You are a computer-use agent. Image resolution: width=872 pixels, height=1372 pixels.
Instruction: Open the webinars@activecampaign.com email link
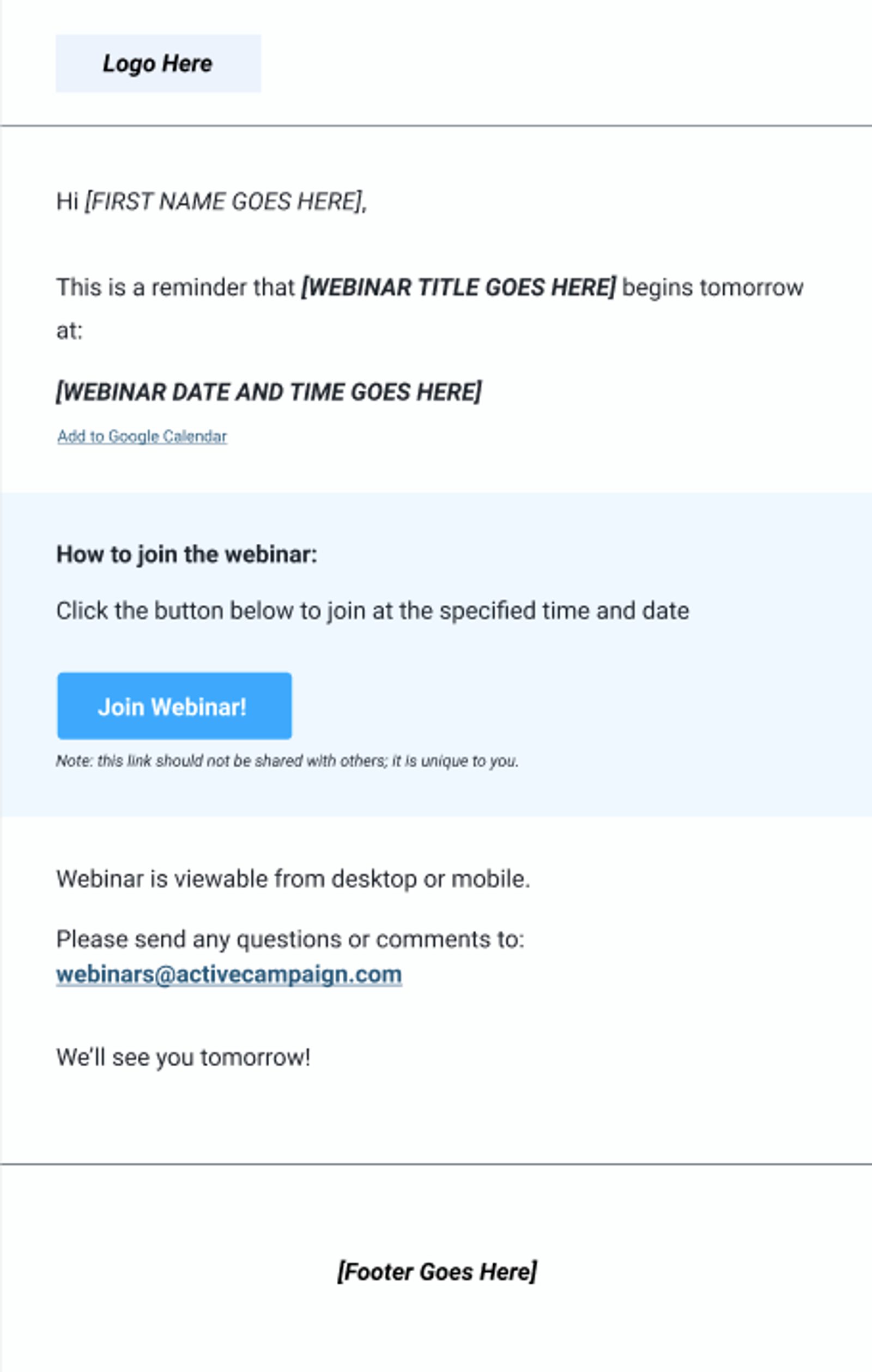pos(229,974)
